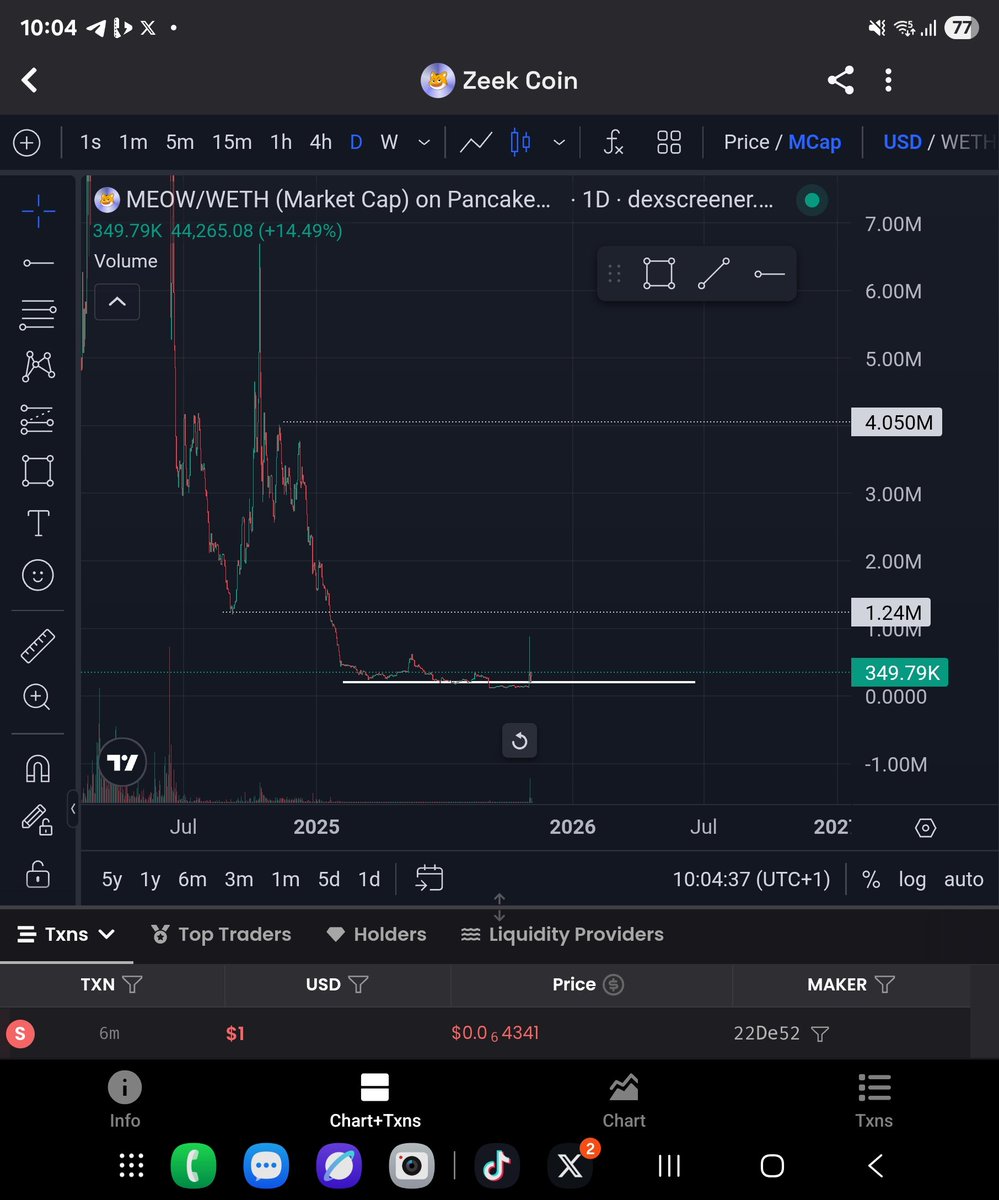Select the trend line drawing tool
Screen dimensions: 999x1200
click(x=37, y=262)
